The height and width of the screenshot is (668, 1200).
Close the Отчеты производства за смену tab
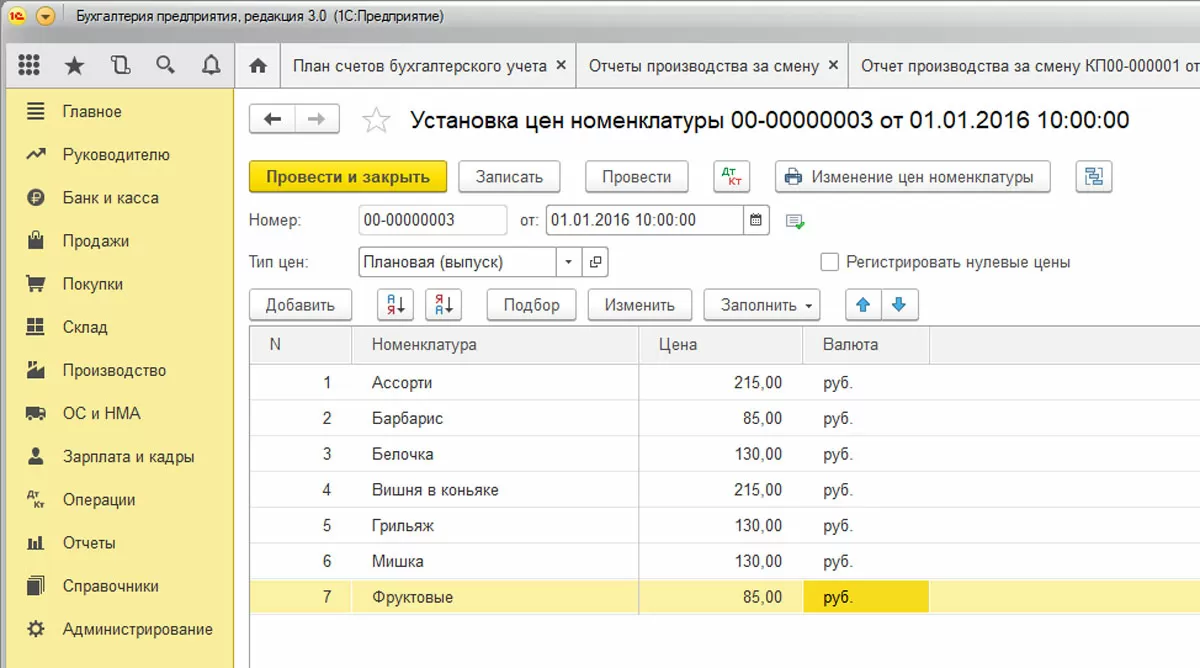833,66
